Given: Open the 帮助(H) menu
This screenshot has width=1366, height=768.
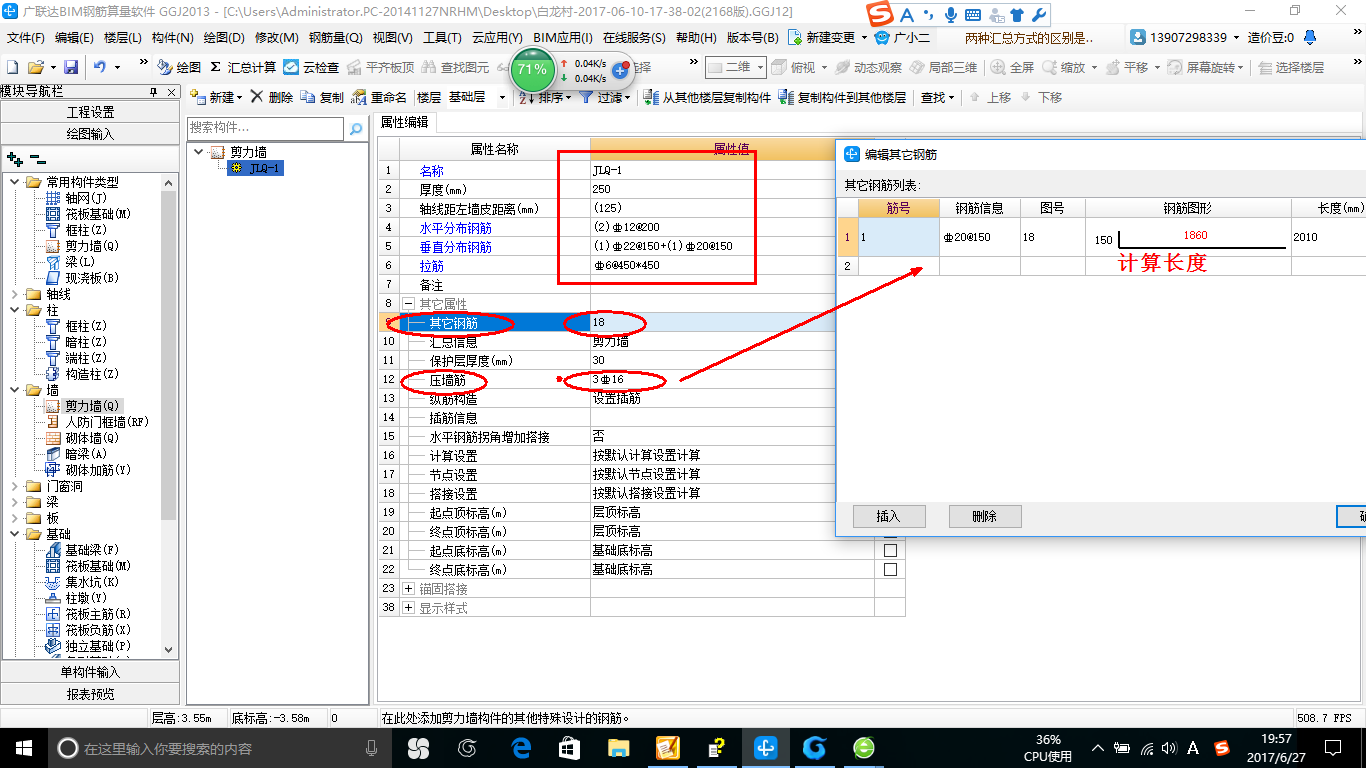Looking at the screenshot, I should [696, 38].
